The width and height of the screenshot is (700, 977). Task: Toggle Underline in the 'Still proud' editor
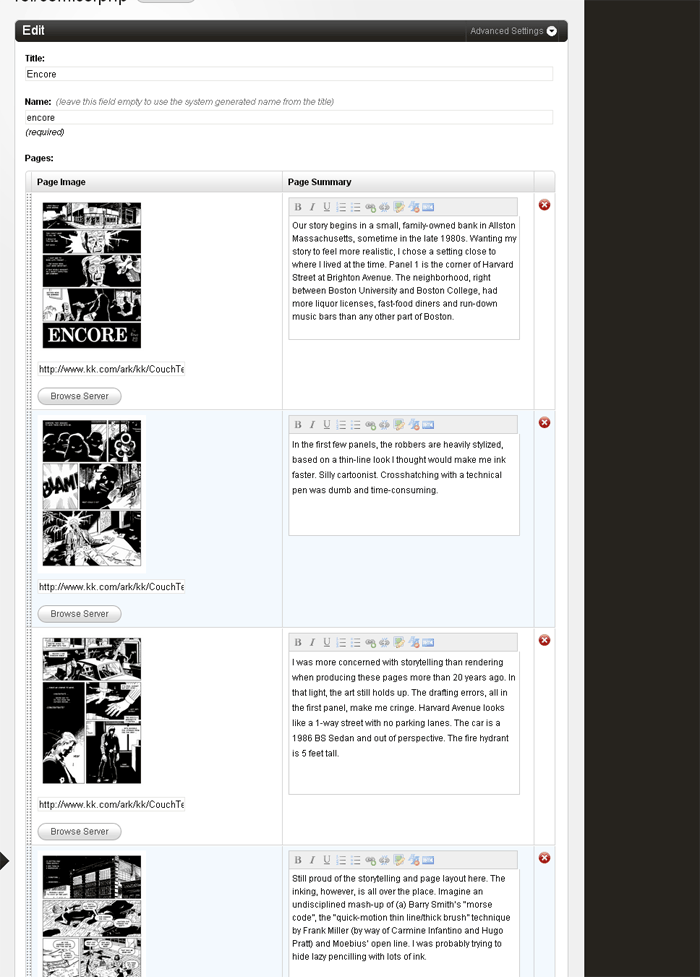(x=327, y=860)
